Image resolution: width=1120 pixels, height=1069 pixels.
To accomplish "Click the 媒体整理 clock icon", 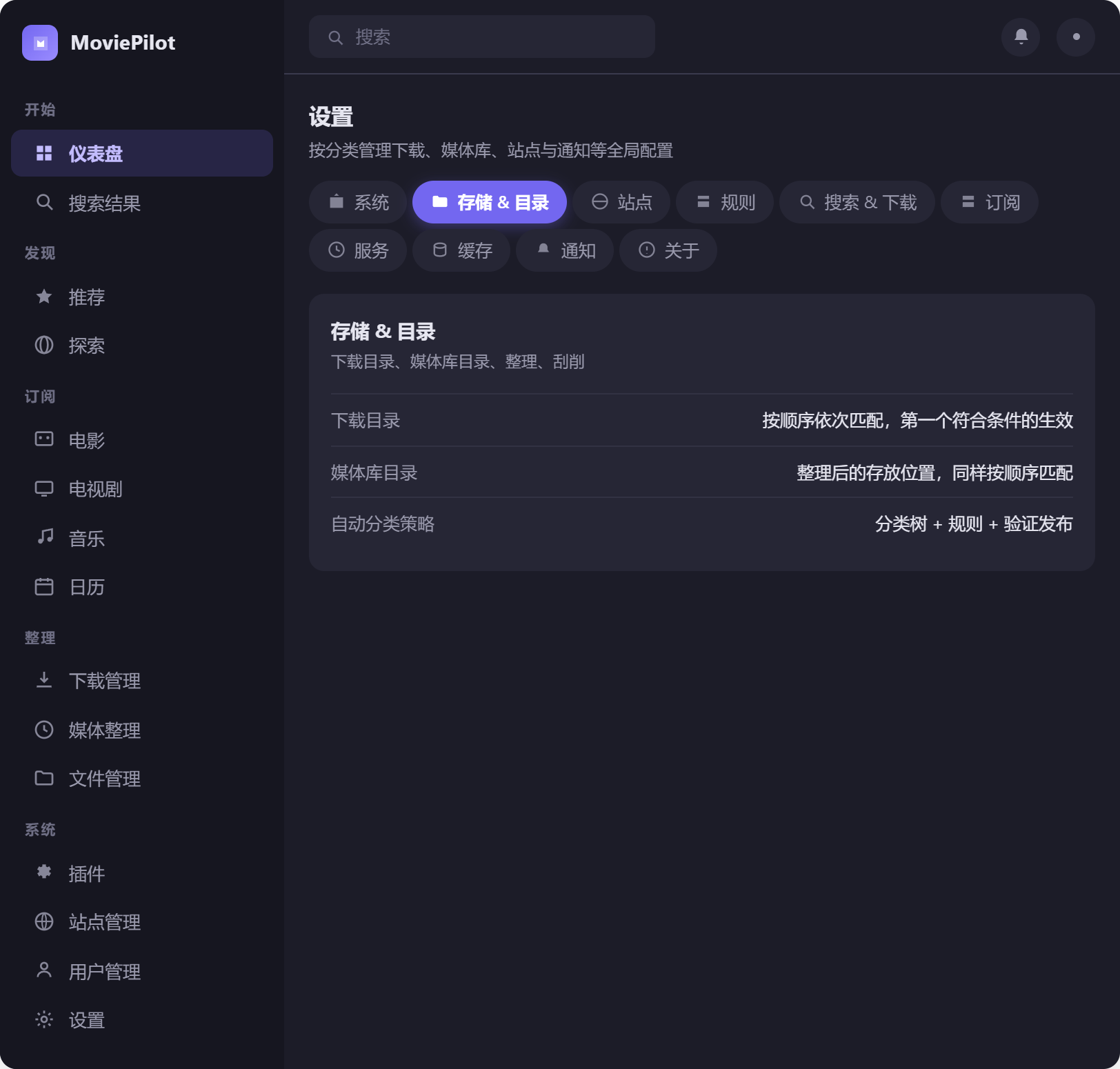I will (44, 730).
